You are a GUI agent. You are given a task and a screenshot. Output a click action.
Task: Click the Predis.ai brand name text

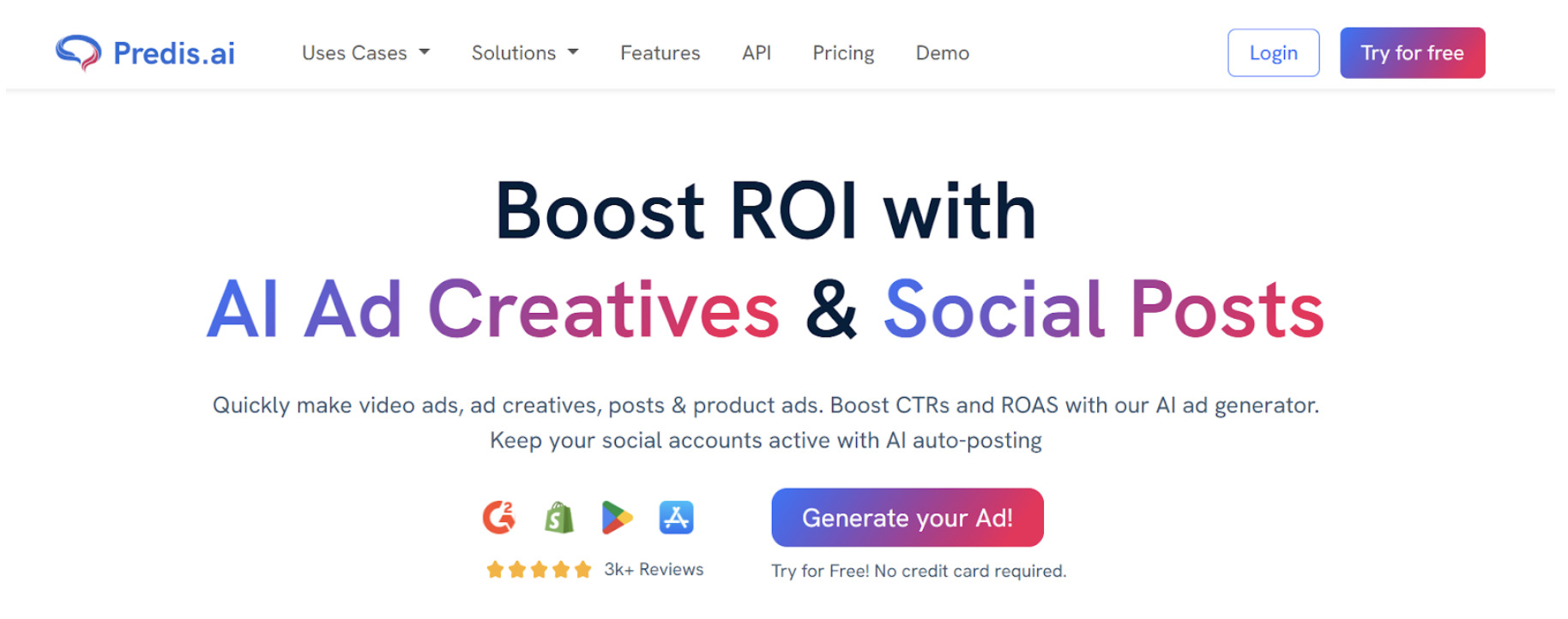(174, 53)
